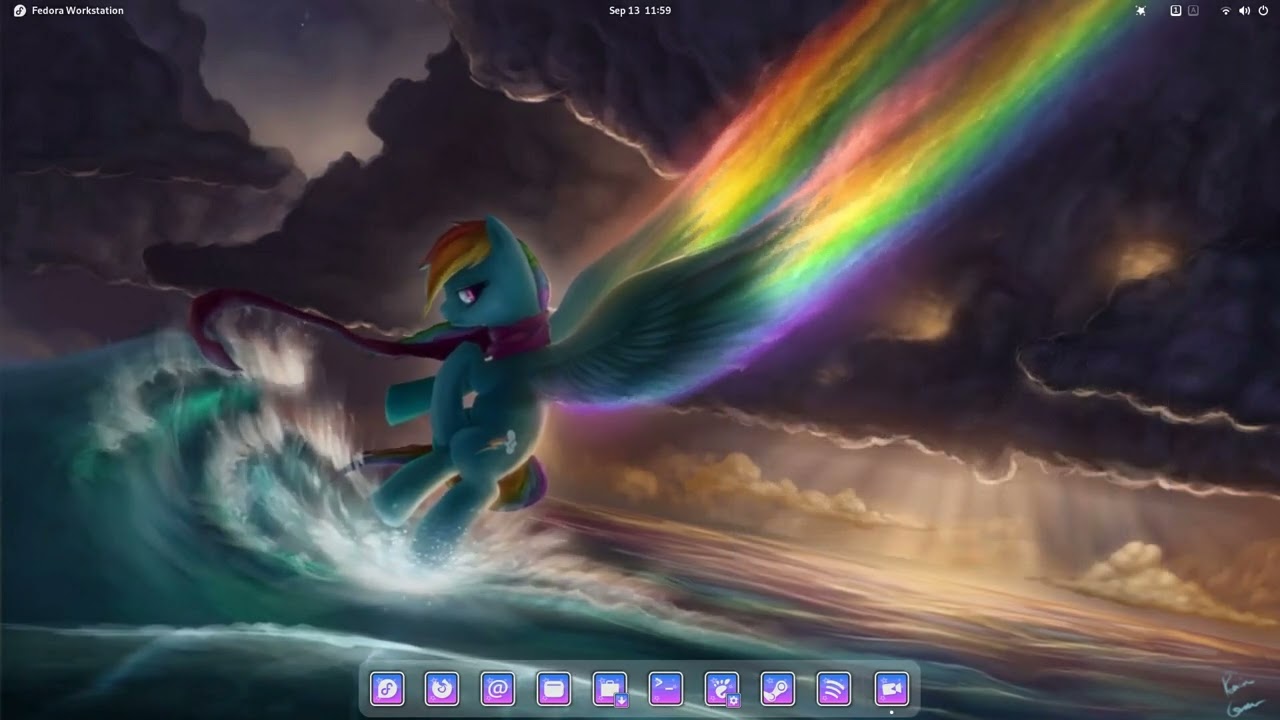Image resolution: width=1280 pixels, height=720 pixels.
Task: Open the Fedora logo app in the dock
Action: (387, 688)
